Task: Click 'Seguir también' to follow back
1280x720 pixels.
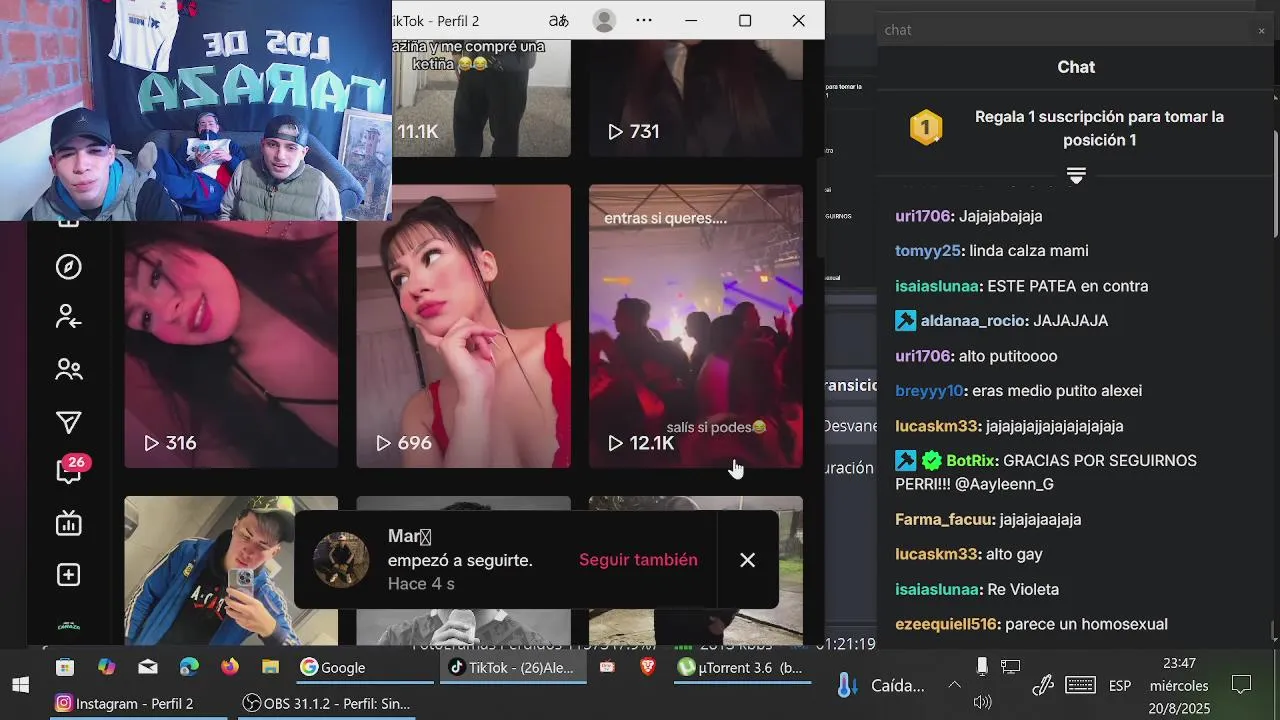Action: [638, 560]
